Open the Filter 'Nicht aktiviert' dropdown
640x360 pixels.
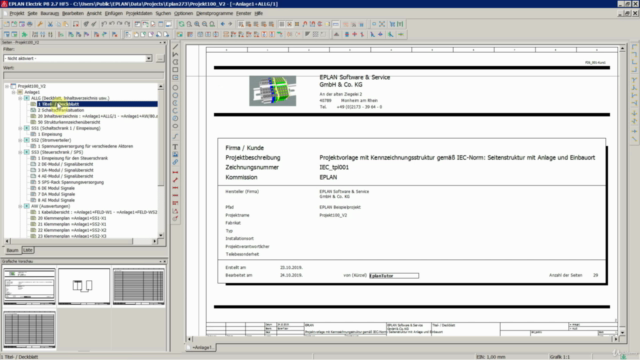149,58
